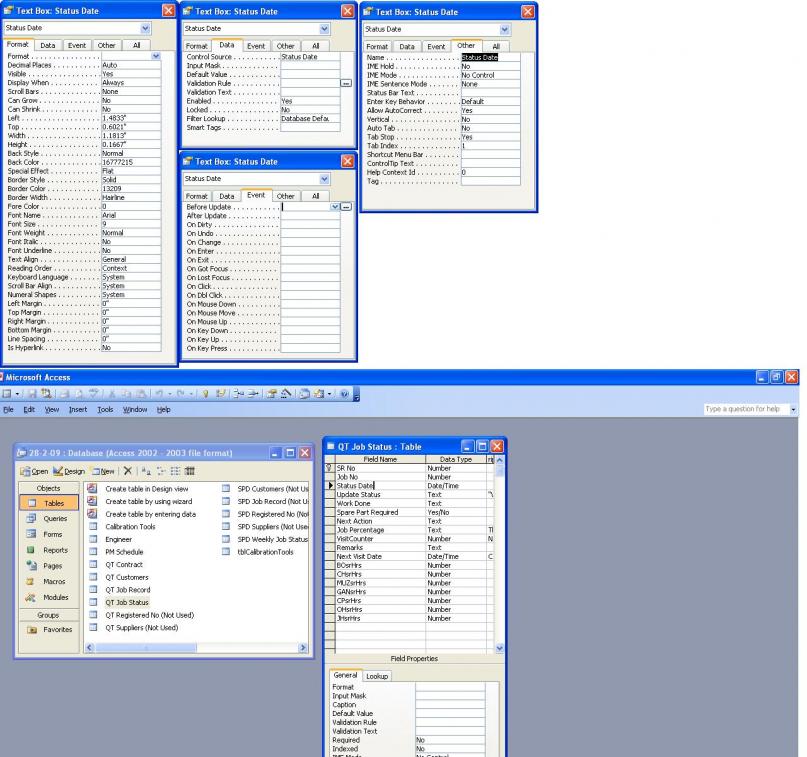Image resolution: width=807 pixels, height=757 pixels.
Task: Show the Database Window via toolbar icon
Action: (x=305, y=394)
